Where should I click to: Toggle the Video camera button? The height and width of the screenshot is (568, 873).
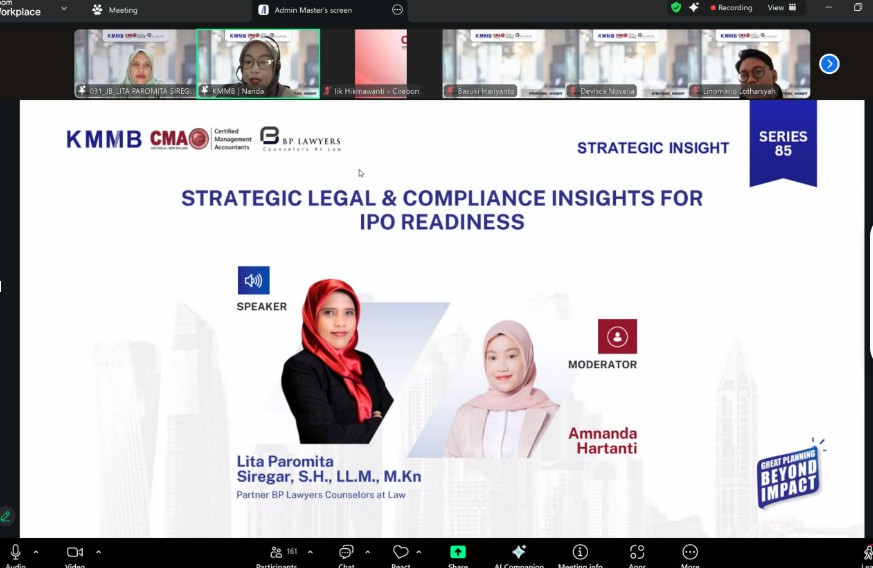point(75,552)
